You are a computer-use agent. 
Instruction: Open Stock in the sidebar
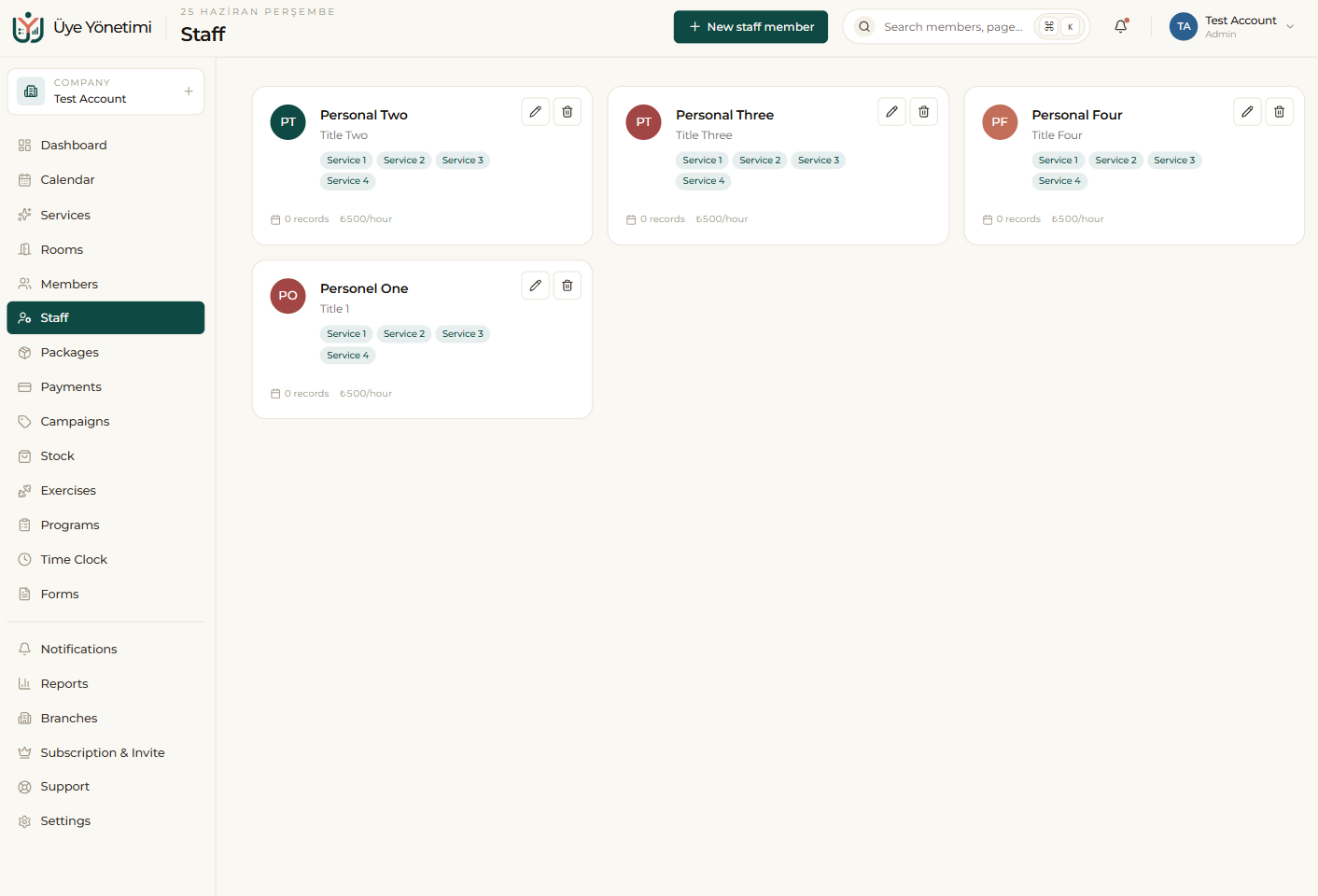(105, 456)
